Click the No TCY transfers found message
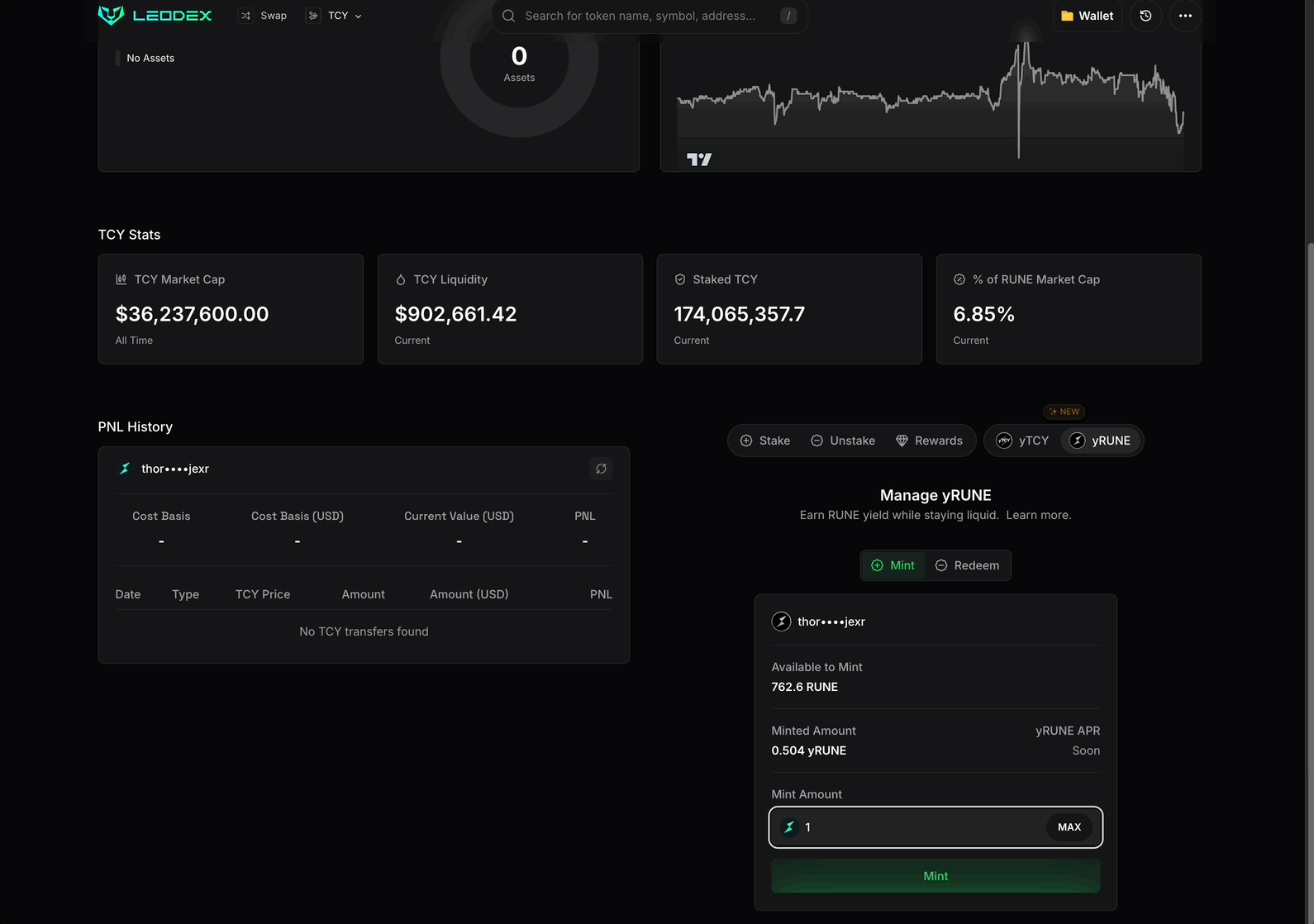 [364, 631]
